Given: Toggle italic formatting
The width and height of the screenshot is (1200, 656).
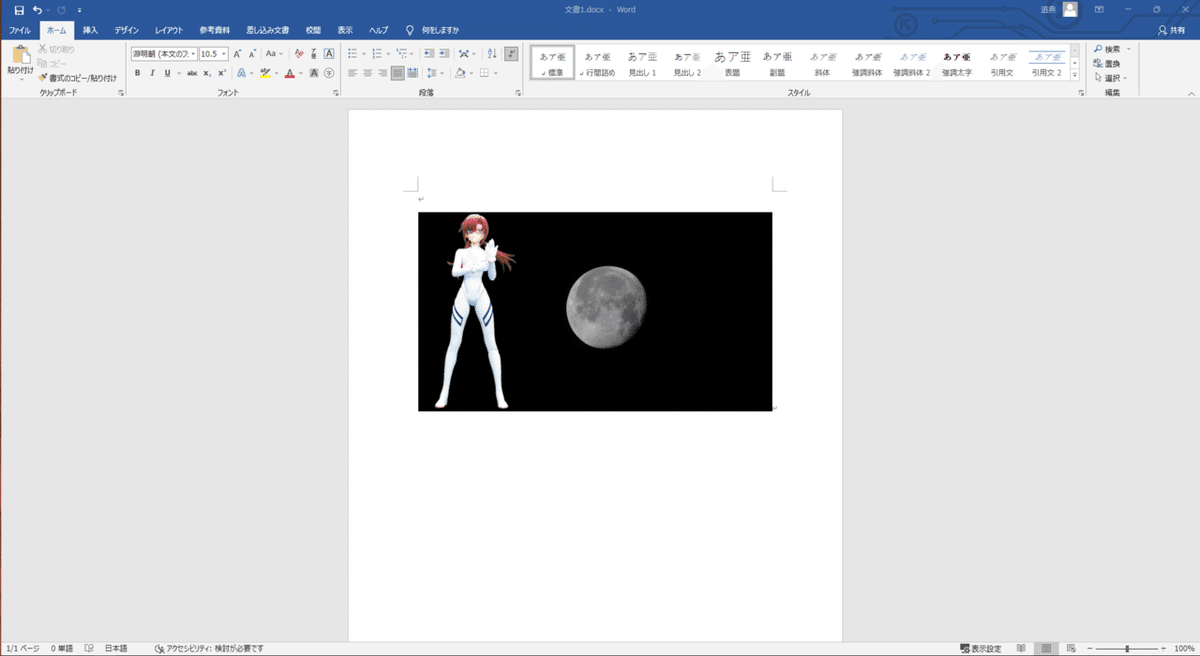Looking at the screenshot, I should click(152, 73).
